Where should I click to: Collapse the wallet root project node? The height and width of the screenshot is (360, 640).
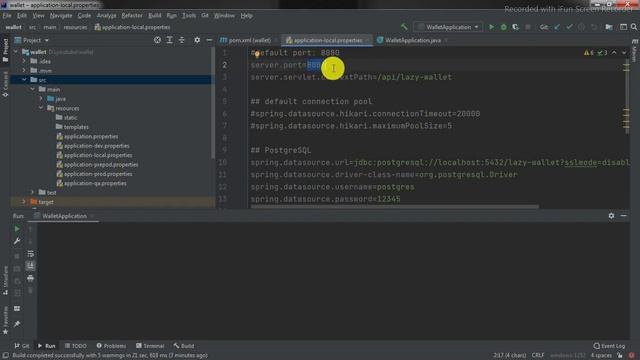[x=16, y=52]
